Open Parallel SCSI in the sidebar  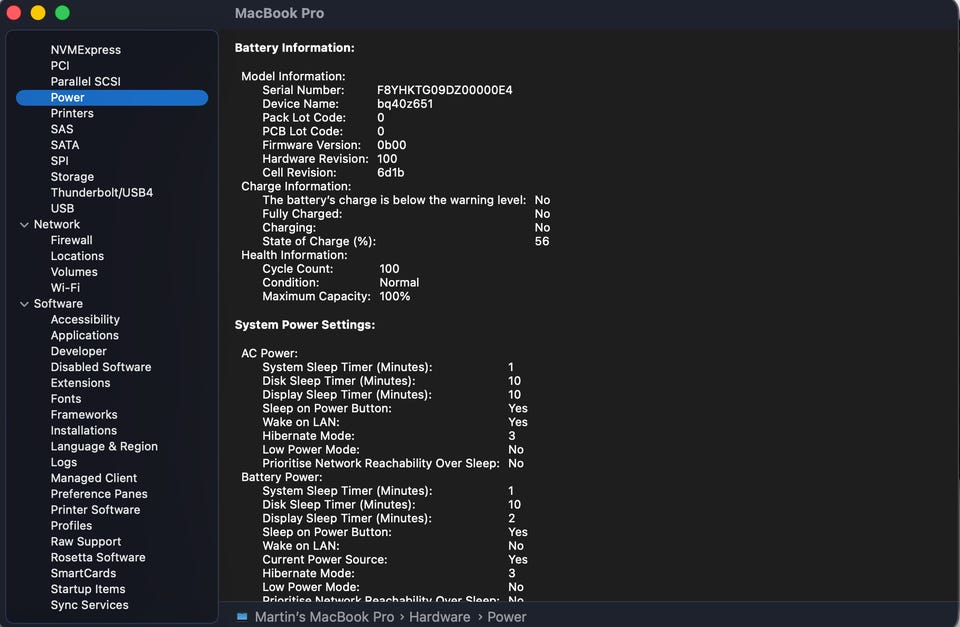[x=86, y=81]
